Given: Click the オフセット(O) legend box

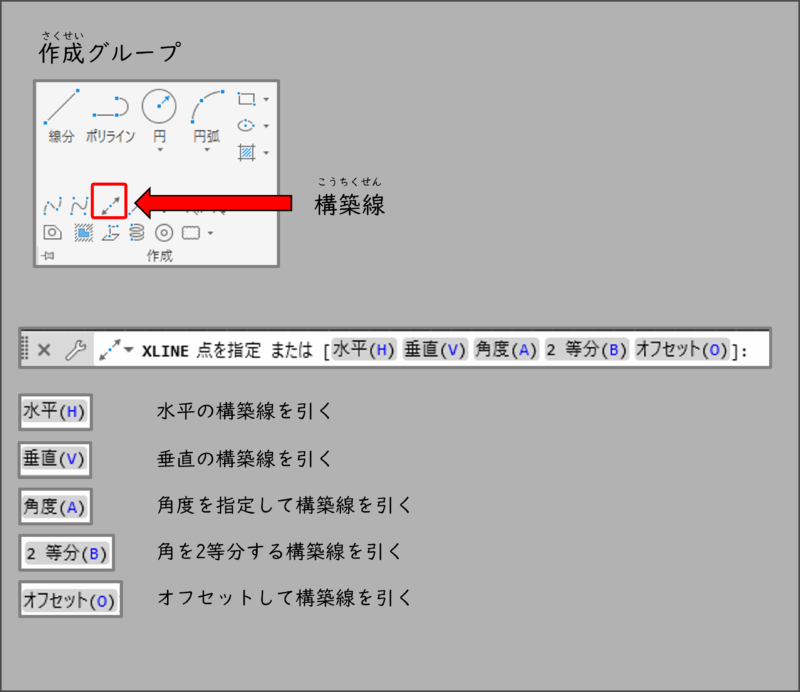Looking at the screenshot, I should click(70, 600).
